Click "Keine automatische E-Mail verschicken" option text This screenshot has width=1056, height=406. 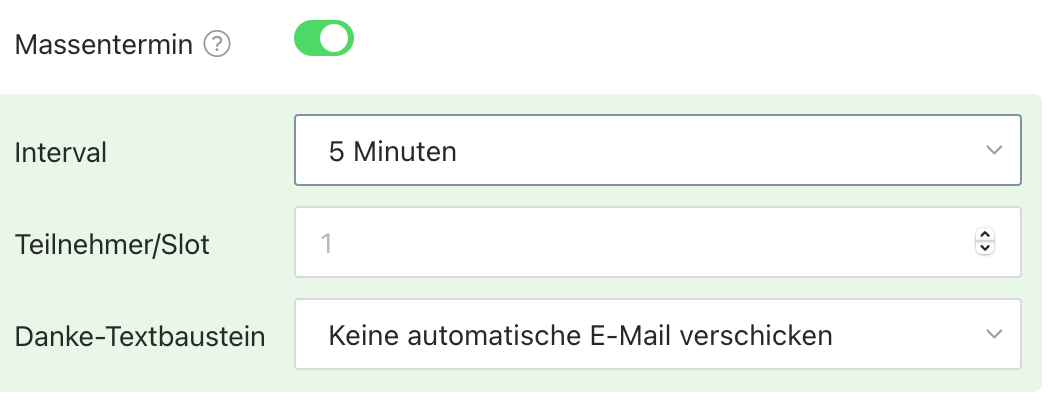coord(581,335)
